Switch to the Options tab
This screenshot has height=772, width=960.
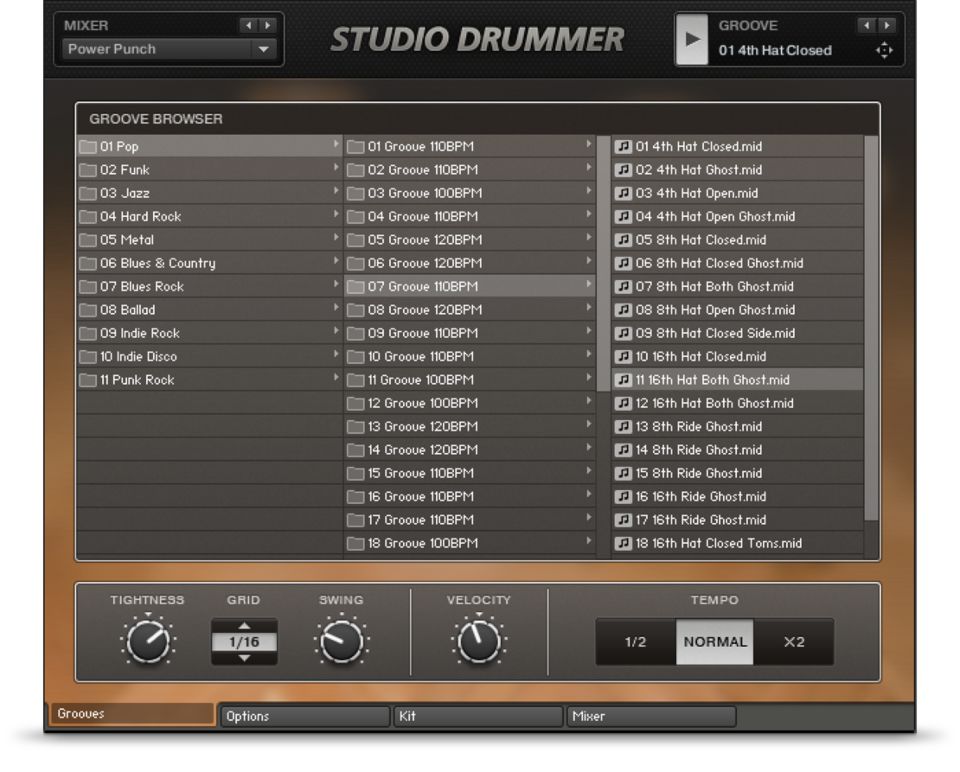(304, 716)
